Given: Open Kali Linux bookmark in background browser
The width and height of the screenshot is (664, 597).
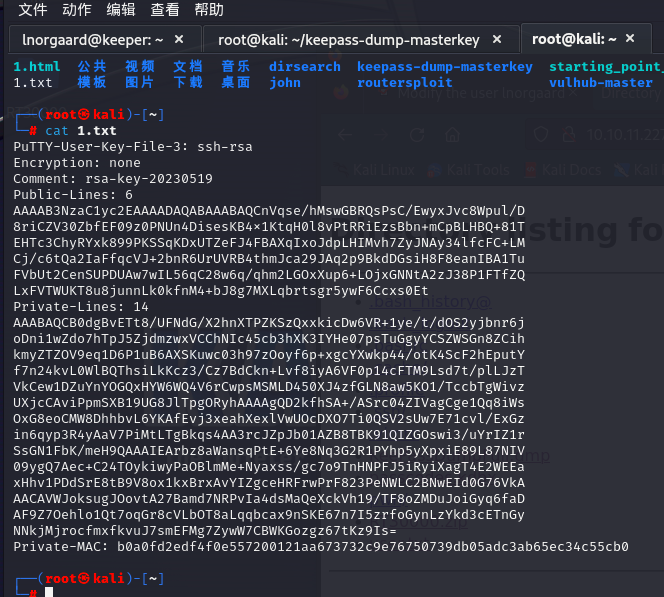Looking at the screenshot, I should pos(376,170).
